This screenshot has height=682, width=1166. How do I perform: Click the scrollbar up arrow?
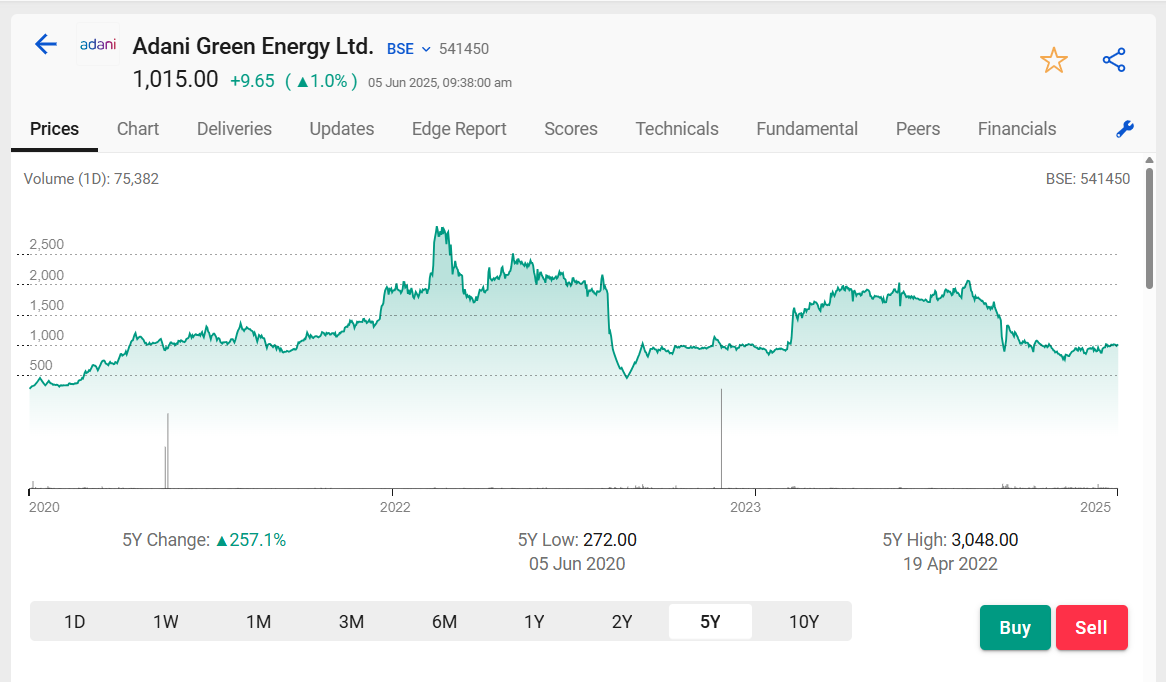(1150, 160)
